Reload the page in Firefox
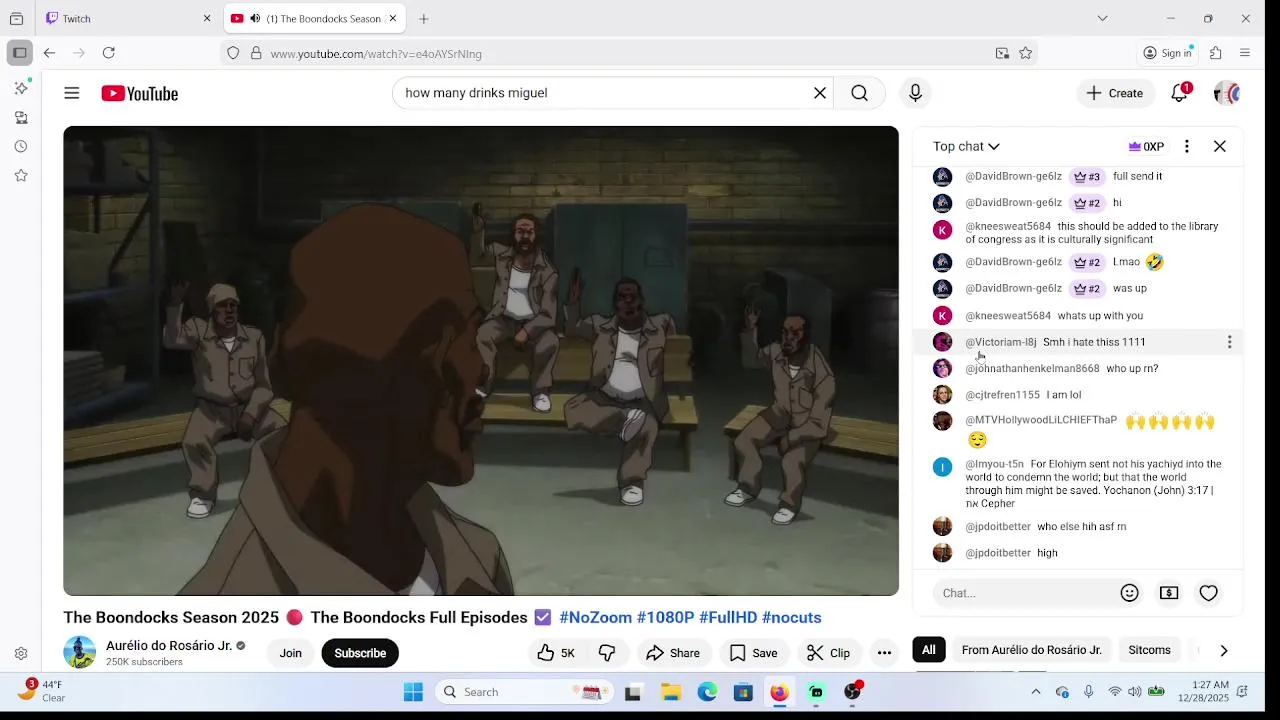The width and height of the screenshot is (1280, 720). pos(109,53)
